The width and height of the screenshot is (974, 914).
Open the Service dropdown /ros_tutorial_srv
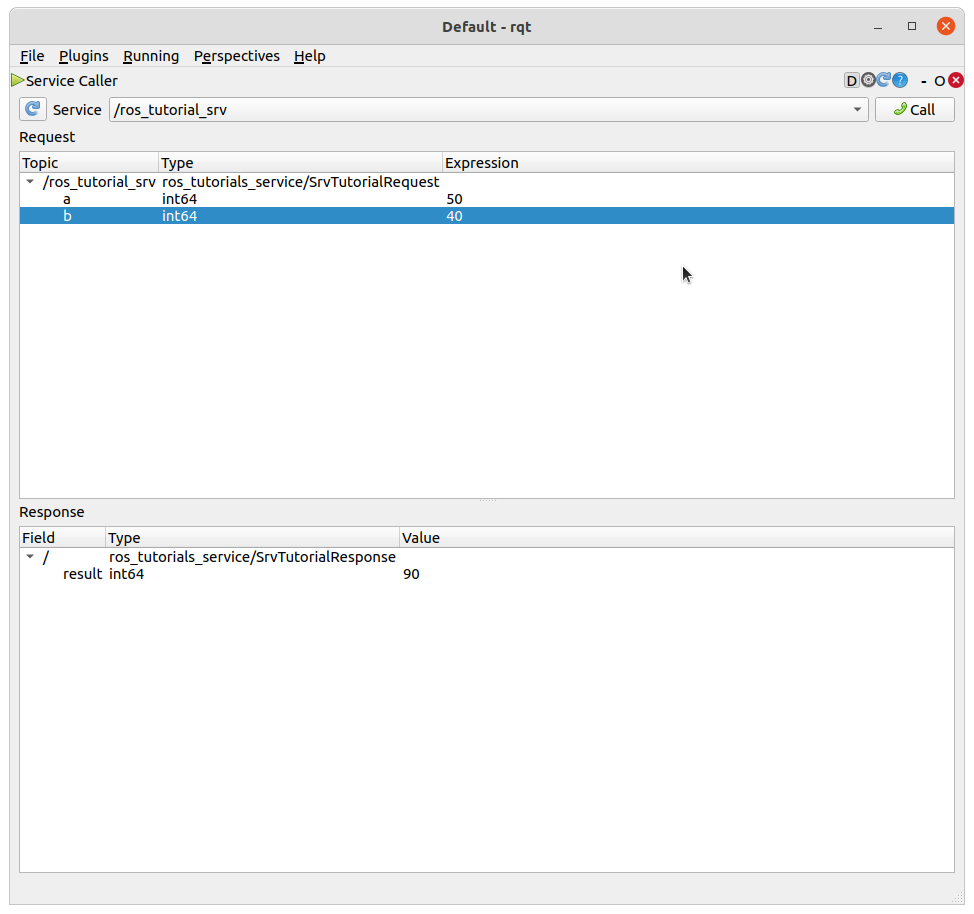coord(488,109)
